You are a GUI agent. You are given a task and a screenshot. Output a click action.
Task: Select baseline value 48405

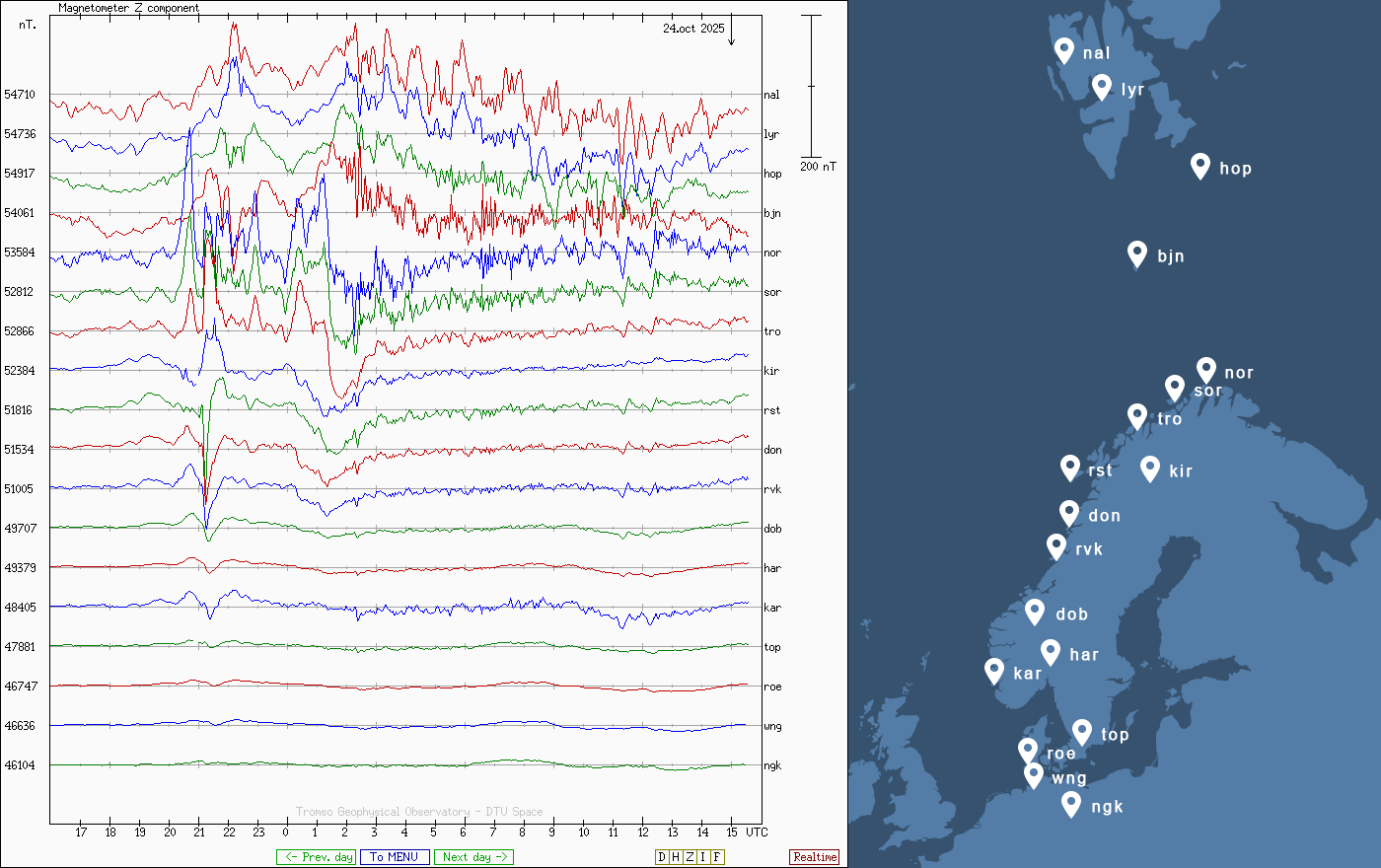[19, 608]
